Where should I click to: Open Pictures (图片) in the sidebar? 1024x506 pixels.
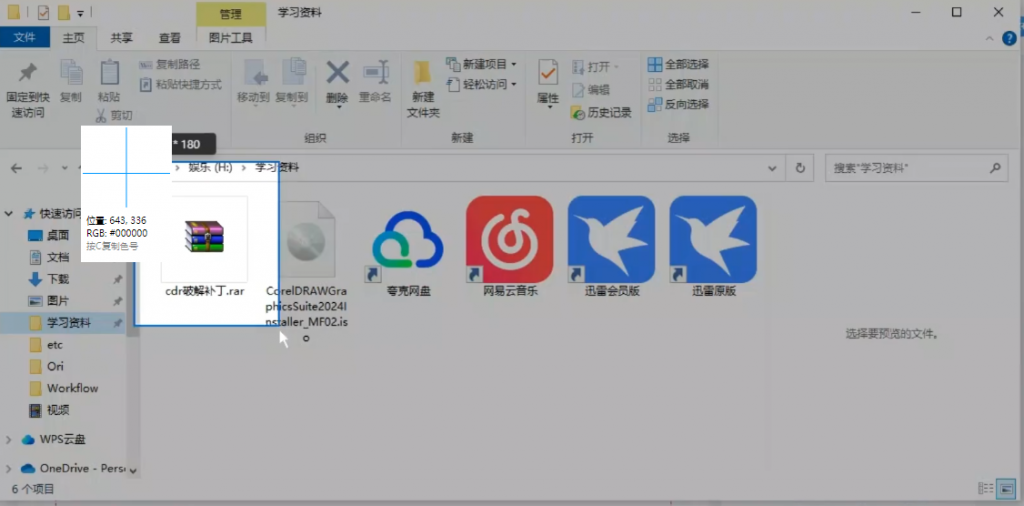(49, 301)
